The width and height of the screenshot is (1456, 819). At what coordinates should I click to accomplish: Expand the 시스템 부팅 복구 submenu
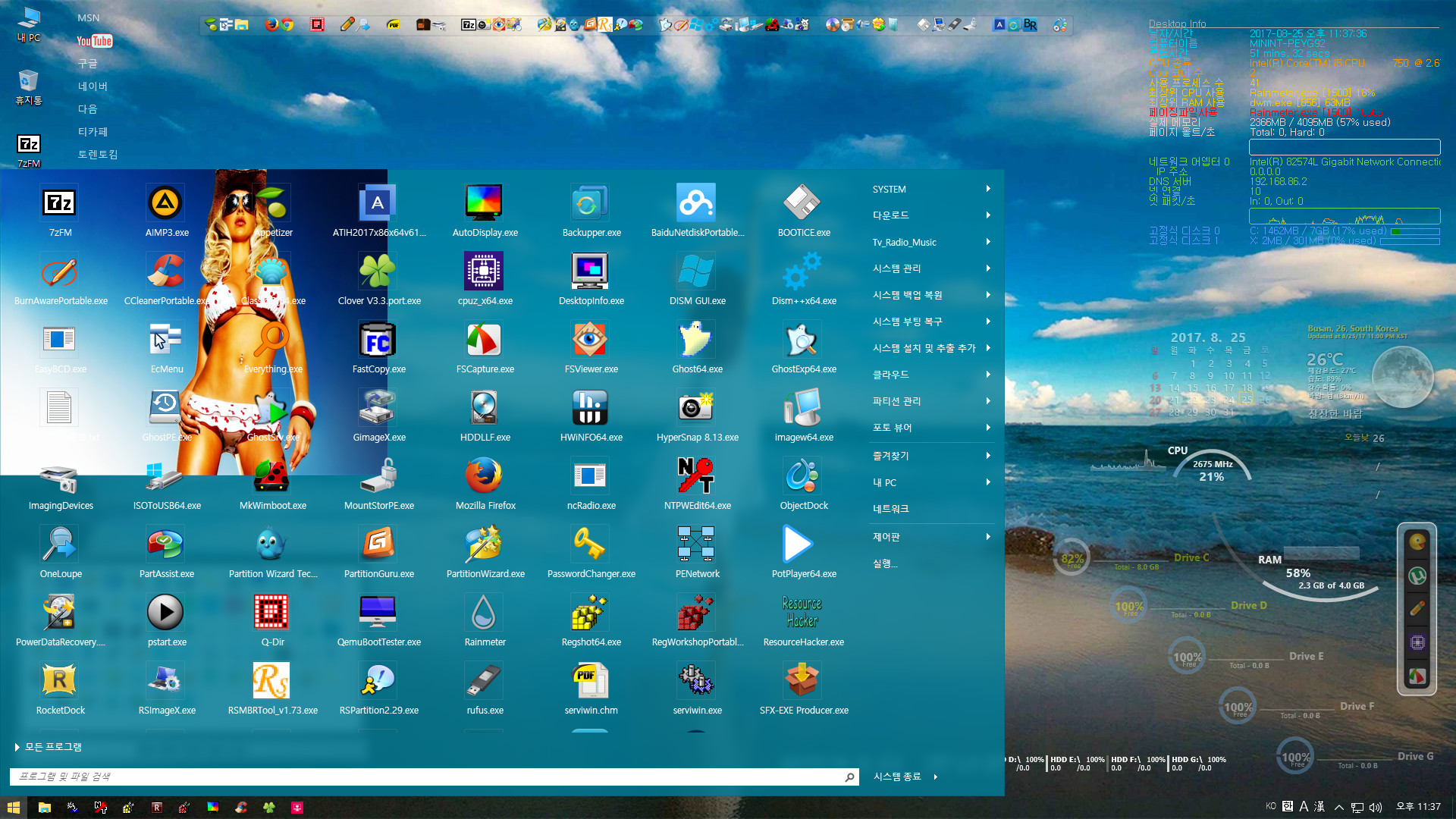click(931, 322)
